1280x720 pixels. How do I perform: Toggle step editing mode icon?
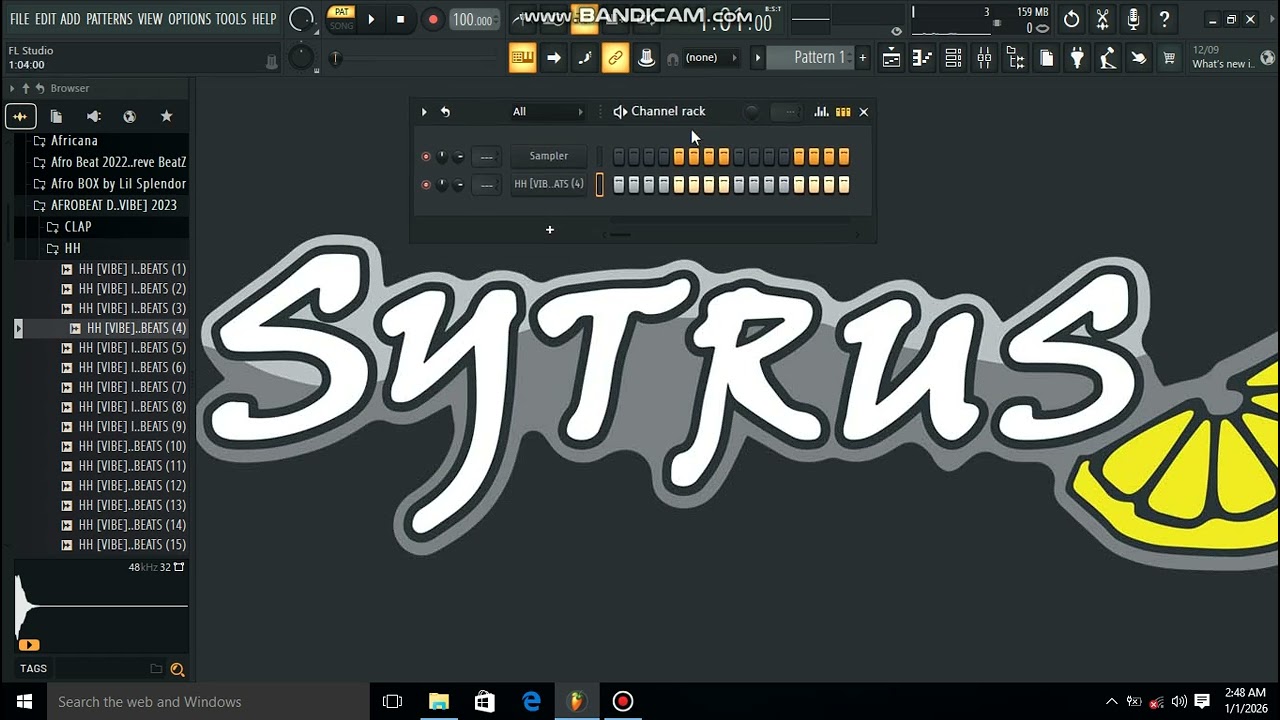point(584,58)
